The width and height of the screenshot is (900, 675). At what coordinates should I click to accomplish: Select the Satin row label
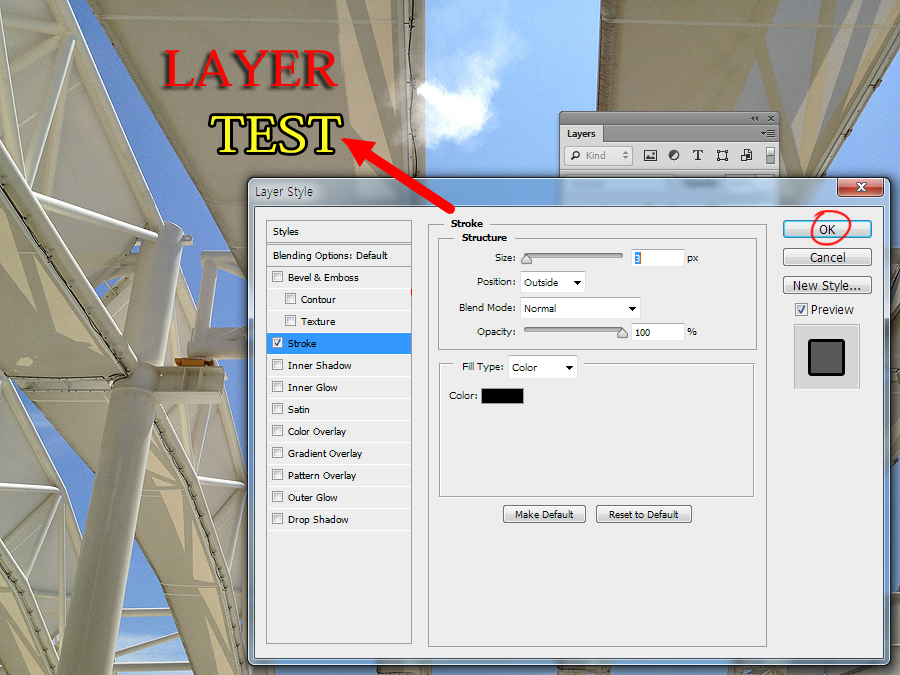(x=298, y=409)
